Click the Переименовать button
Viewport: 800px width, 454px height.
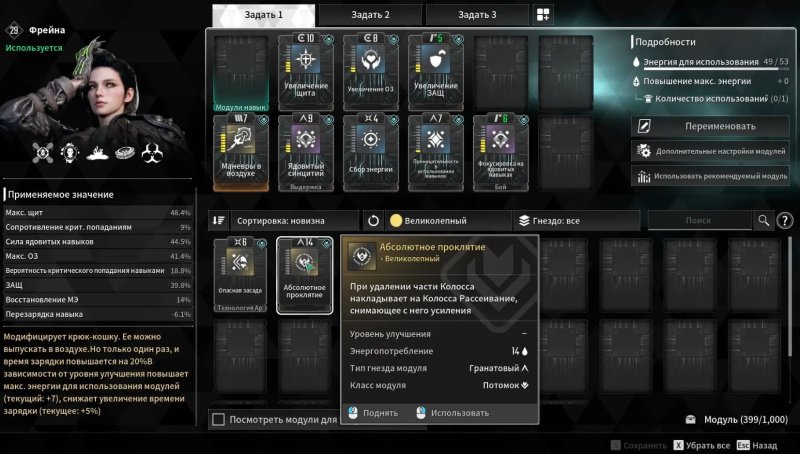(710, 126)
